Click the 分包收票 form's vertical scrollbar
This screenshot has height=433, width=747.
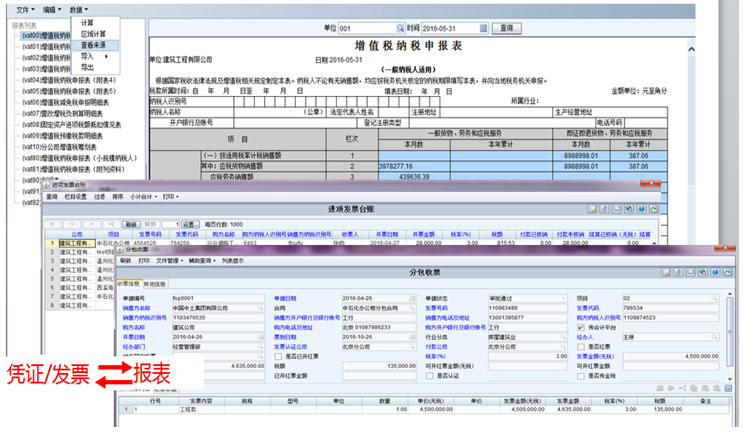click(729, 332)
